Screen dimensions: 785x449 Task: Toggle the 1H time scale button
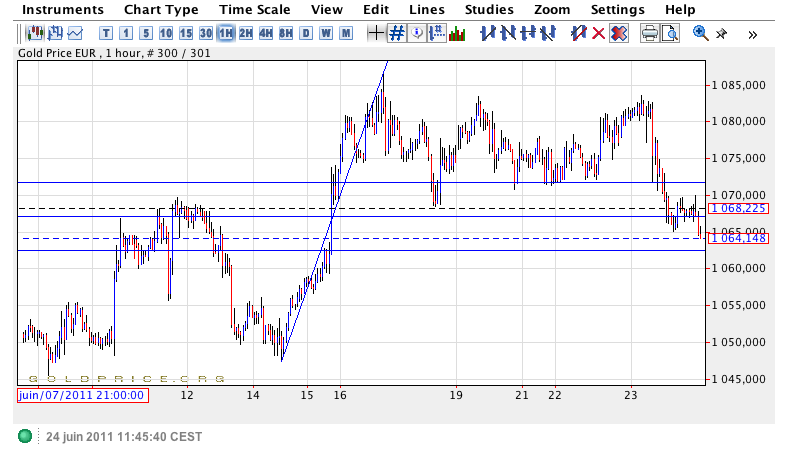pyautogui.click(x=226, y=33)
